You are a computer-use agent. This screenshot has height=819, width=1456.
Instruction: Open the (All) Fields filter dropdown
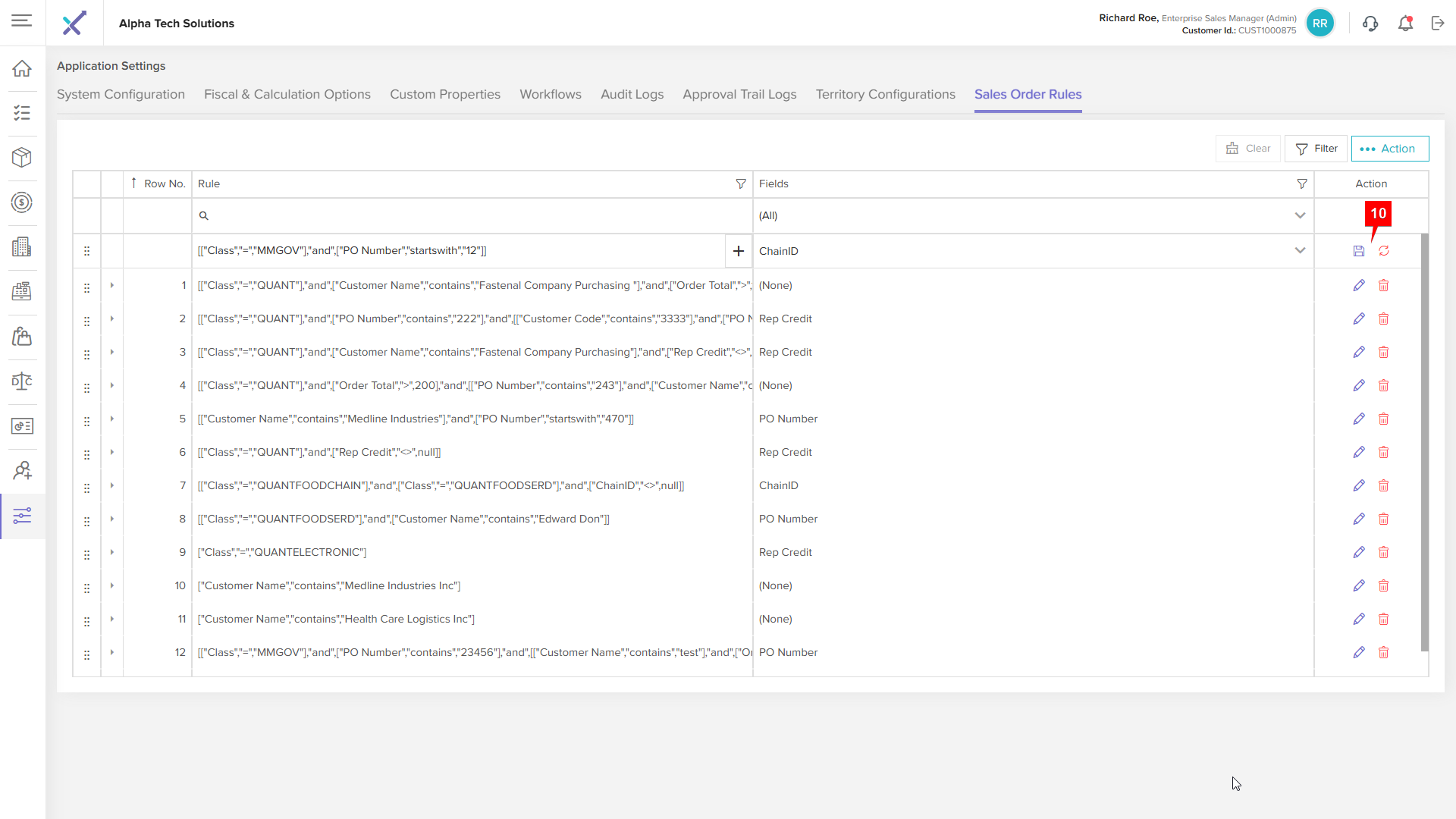coord(1300,215)
